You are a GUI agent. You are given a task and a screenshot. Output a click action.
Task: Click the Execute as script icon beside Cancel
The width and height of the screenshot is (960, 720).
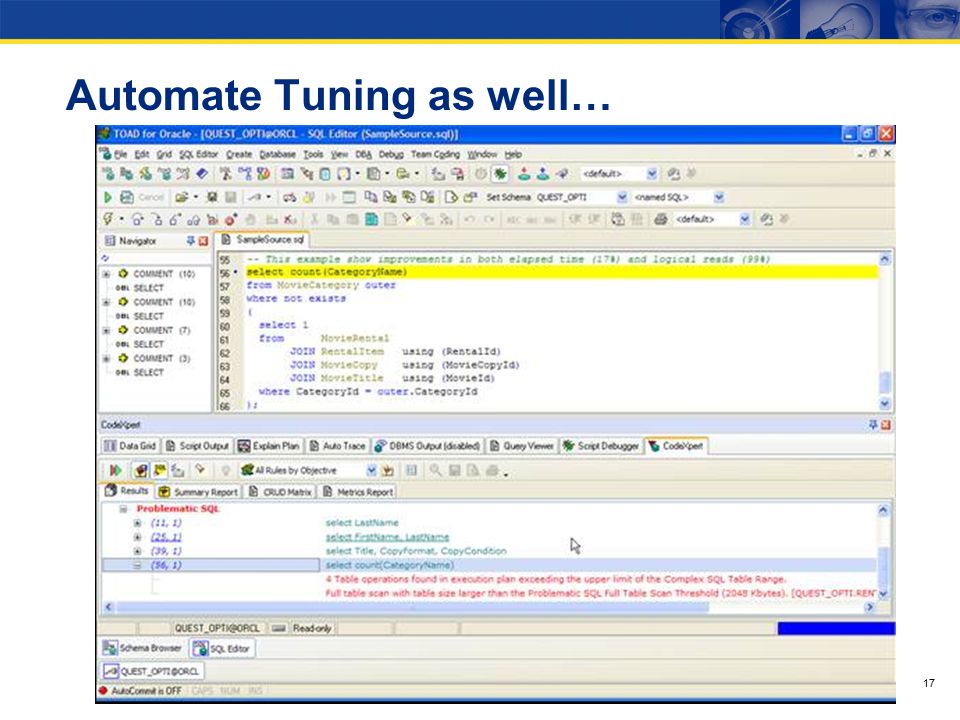point(127,197)
